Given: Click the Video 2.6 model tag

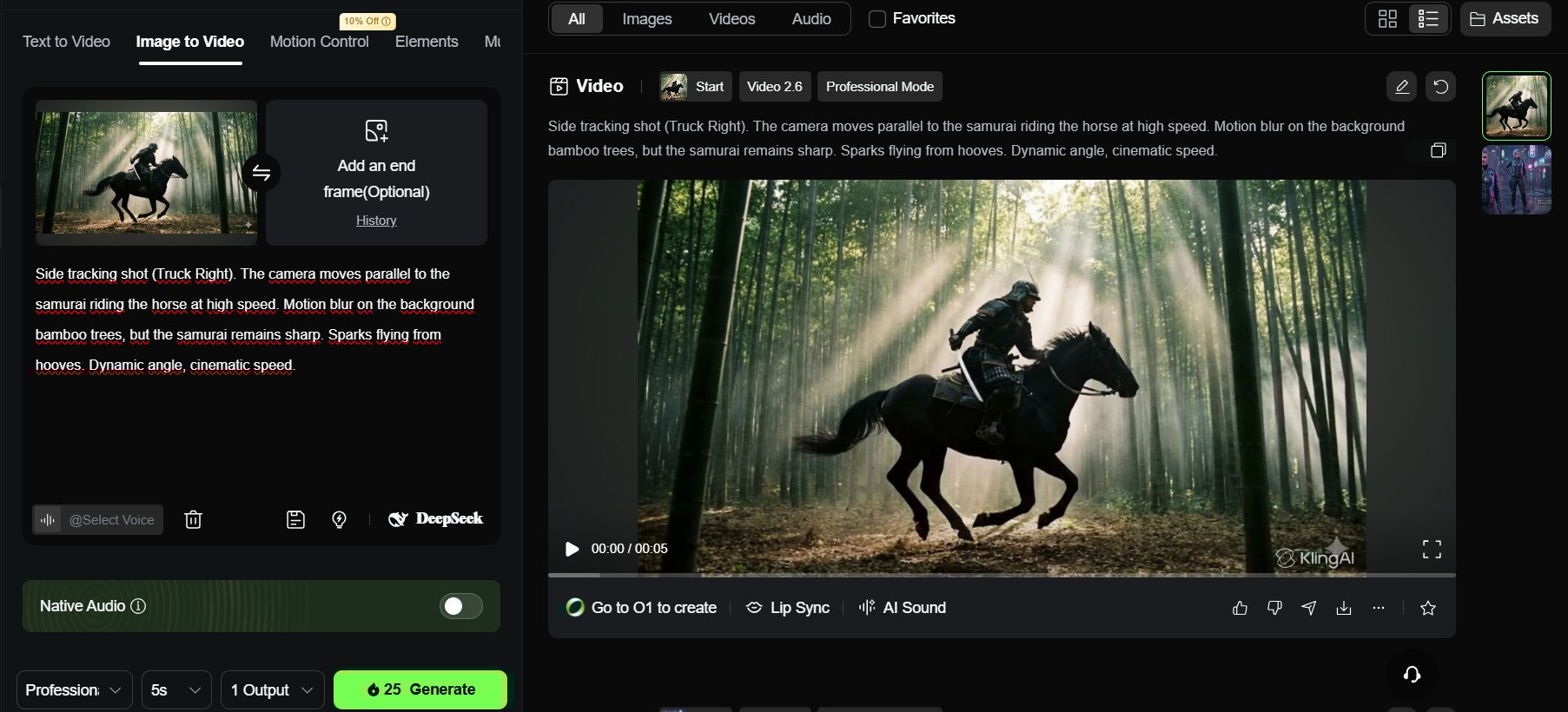Looking at the screenshot, I should 775,87.
